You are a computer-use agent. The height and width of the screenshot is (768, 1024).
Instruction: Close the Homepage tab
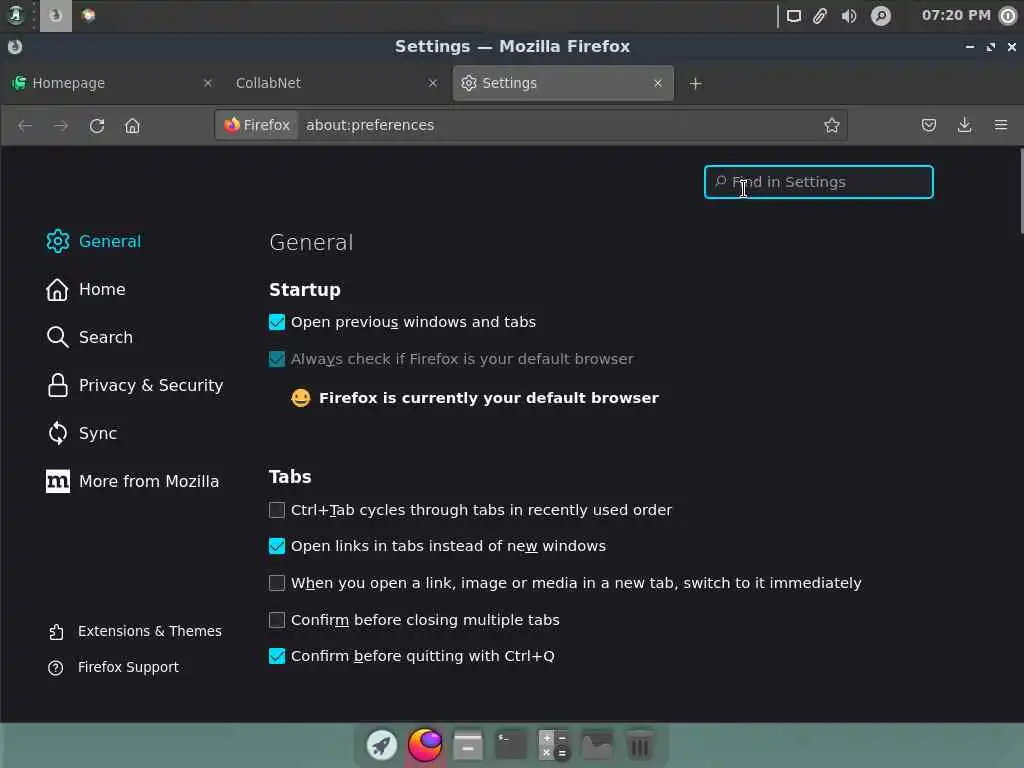[208, 83]
